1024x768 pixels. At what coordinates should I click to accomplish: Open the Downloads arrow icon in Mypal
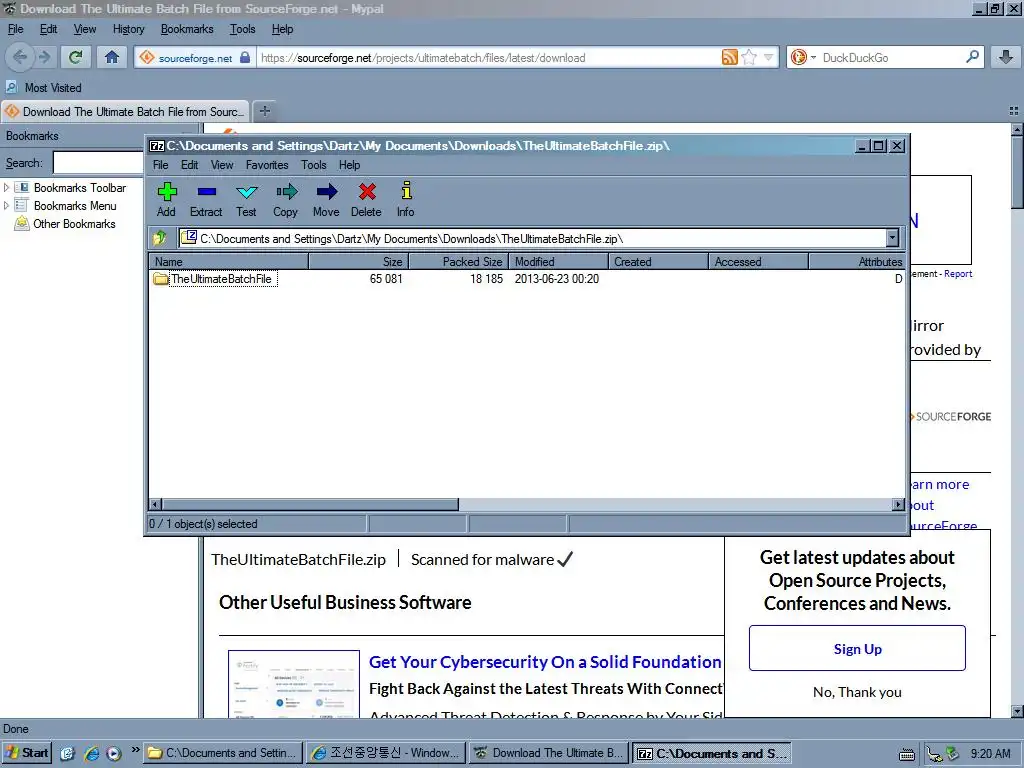1006,57
